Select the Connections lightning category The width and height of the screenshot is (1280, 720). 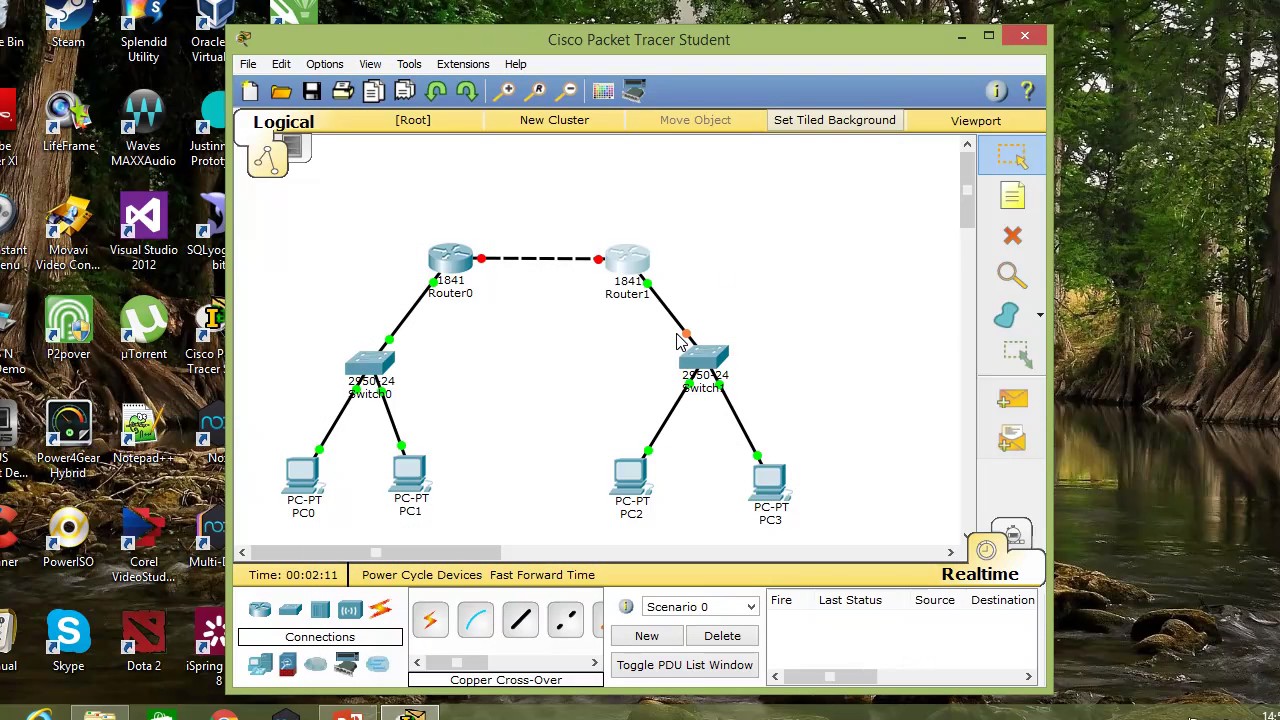click(380, 610)
